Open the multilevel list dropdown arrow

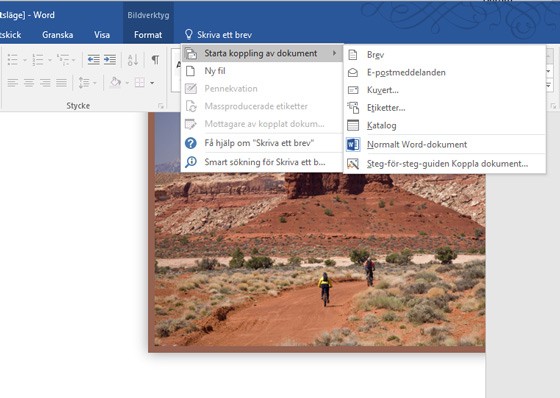(74, 60)
